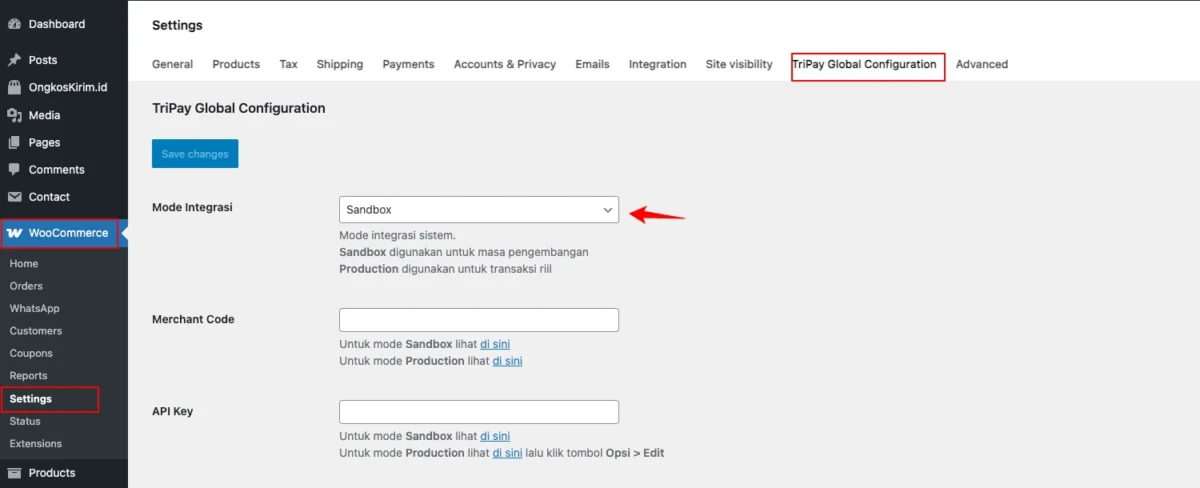The width and height of the screenshot is (1200, 488).
Task: Switch to the Advanced tab
Action: click(982, 64)
